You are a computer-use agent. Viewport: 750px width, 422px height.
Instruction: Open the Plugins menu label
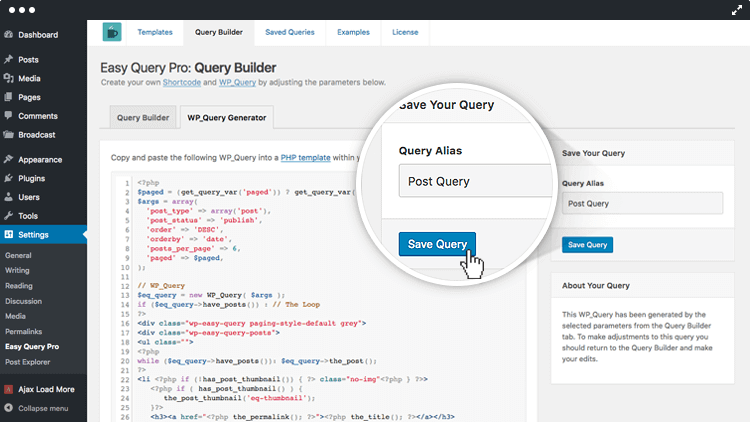(32, 178)
